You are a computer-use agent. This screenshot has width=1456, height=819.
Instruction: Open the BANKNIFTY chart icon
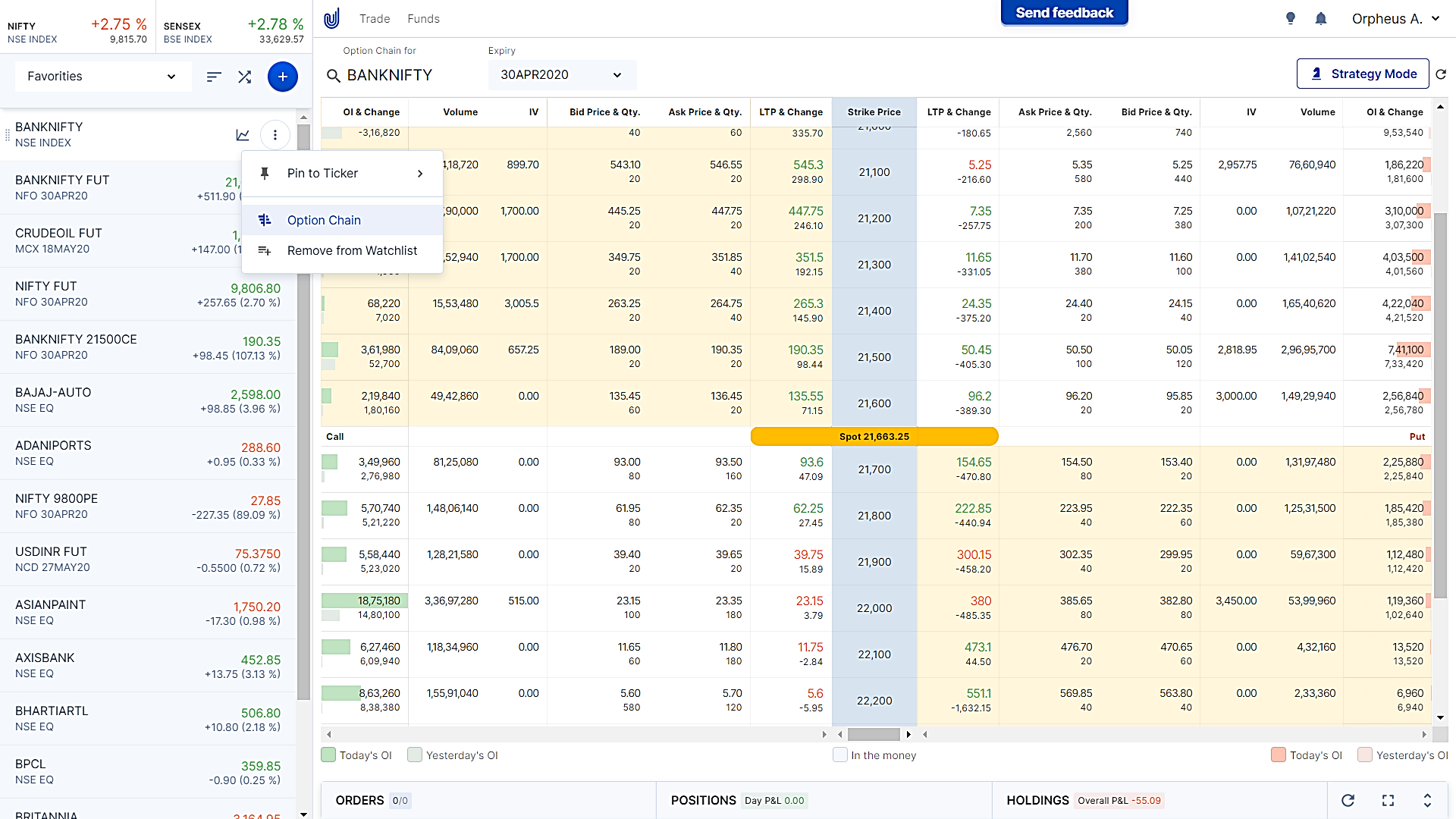(x=243, y=135)
